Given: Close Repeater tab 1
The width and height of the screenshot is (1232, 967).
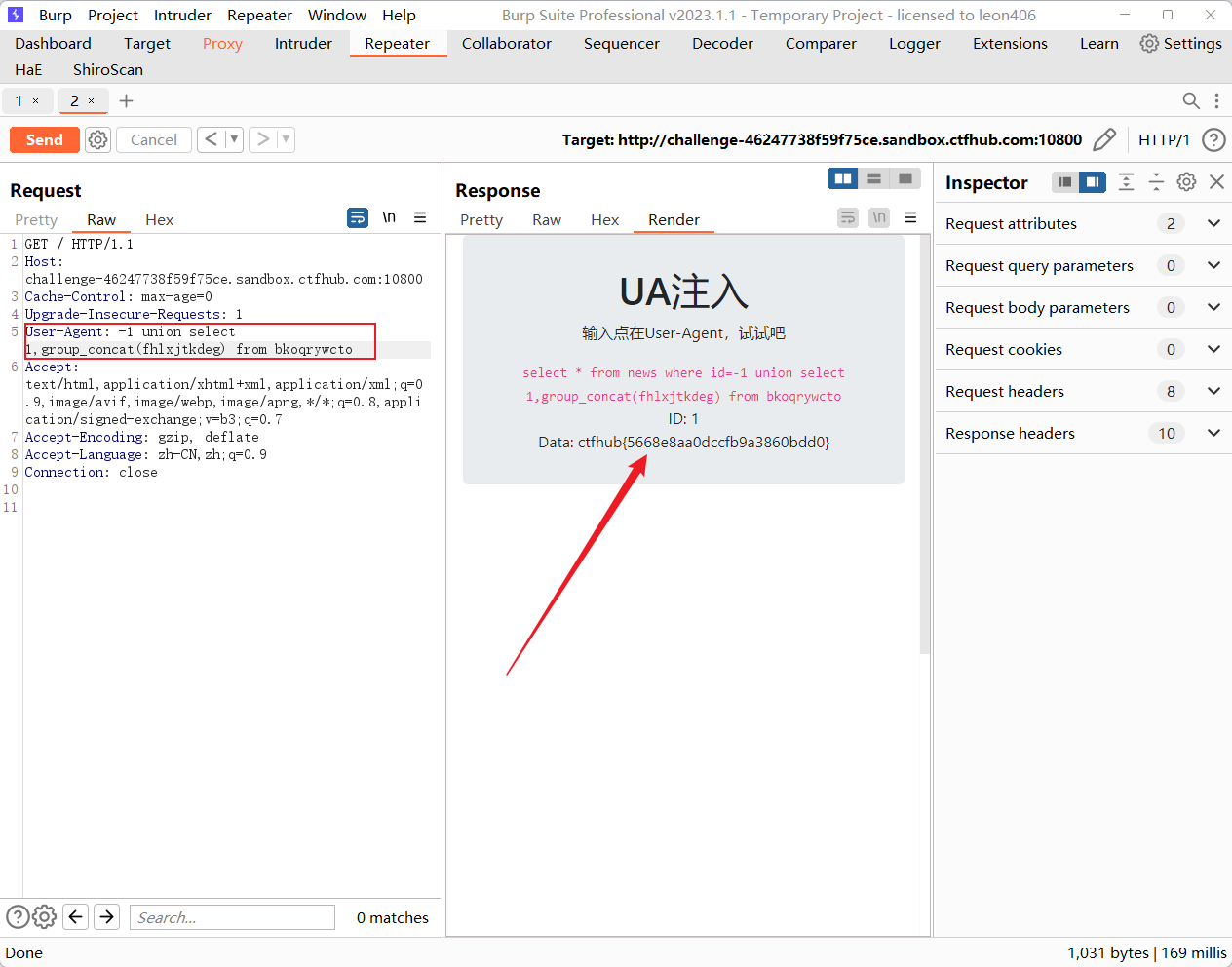Looking at the screenshot, I should tap(36, 100).
